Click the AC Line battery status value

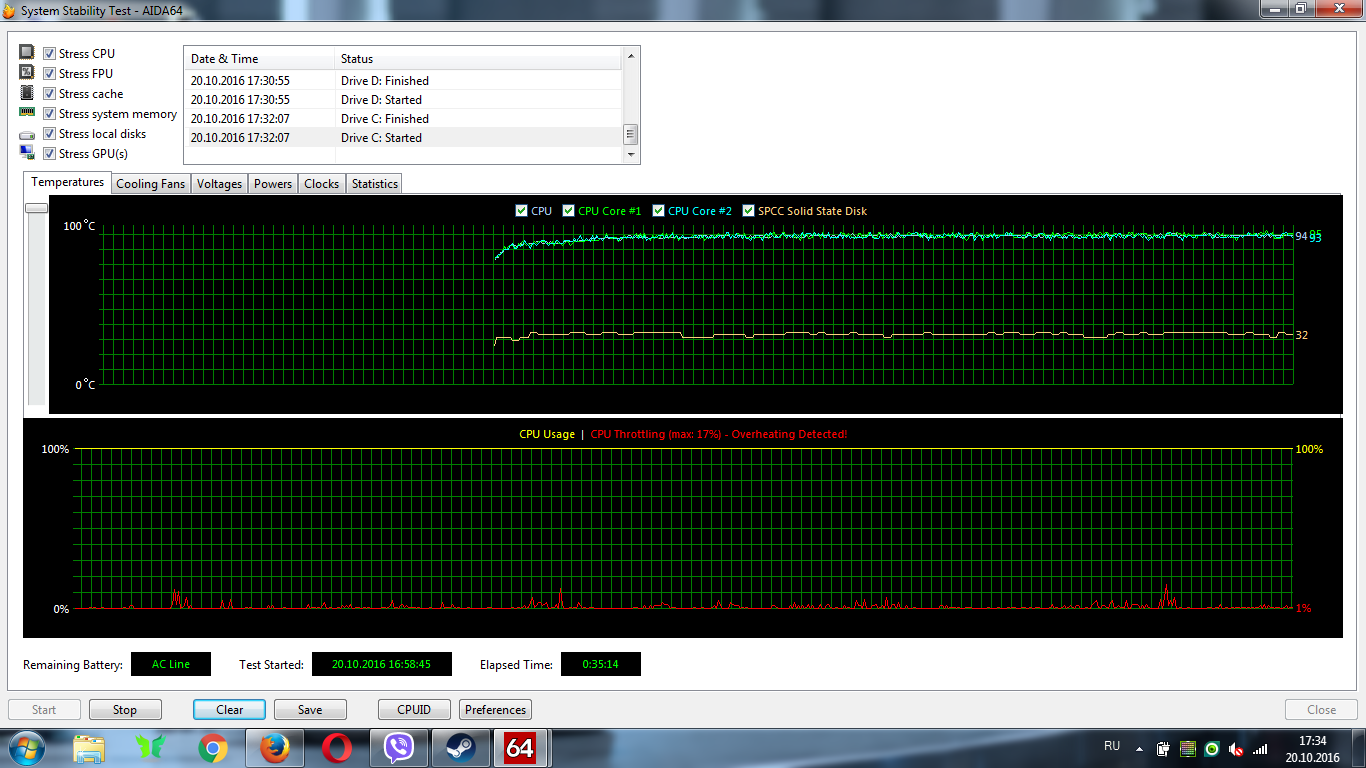tap(171, 664)
